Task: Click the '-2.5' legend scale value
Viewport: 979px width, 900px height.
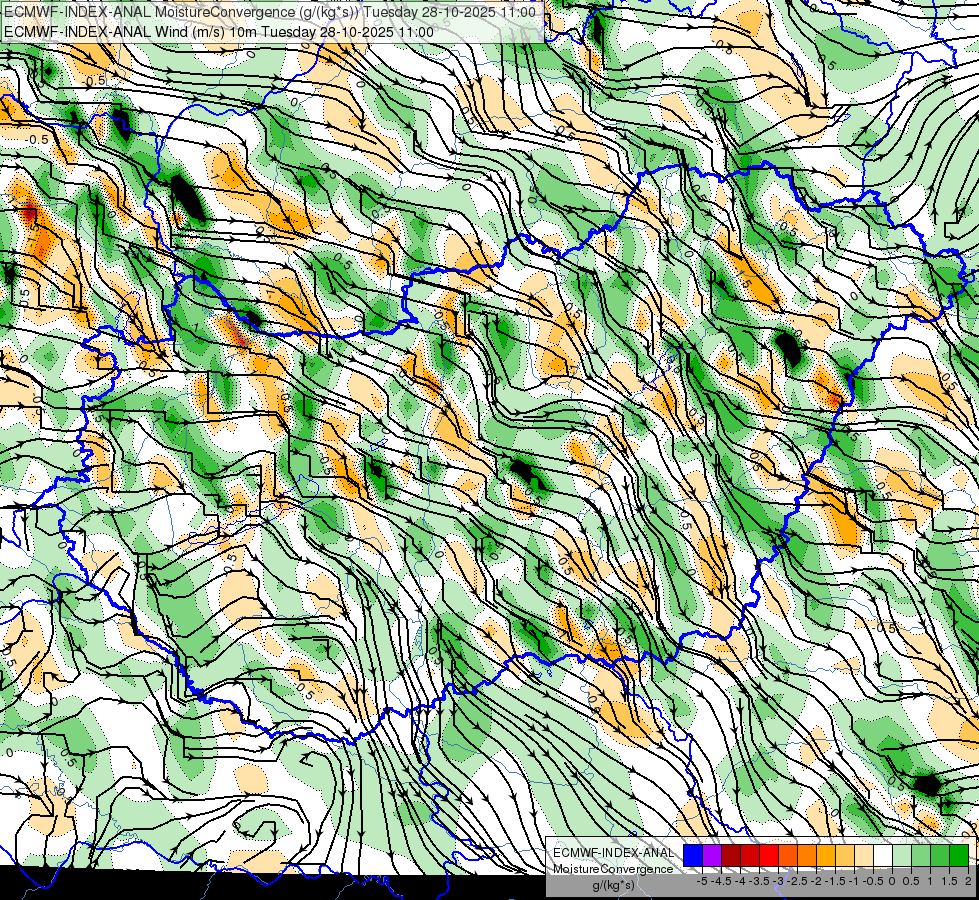Action: click(798, 881)
